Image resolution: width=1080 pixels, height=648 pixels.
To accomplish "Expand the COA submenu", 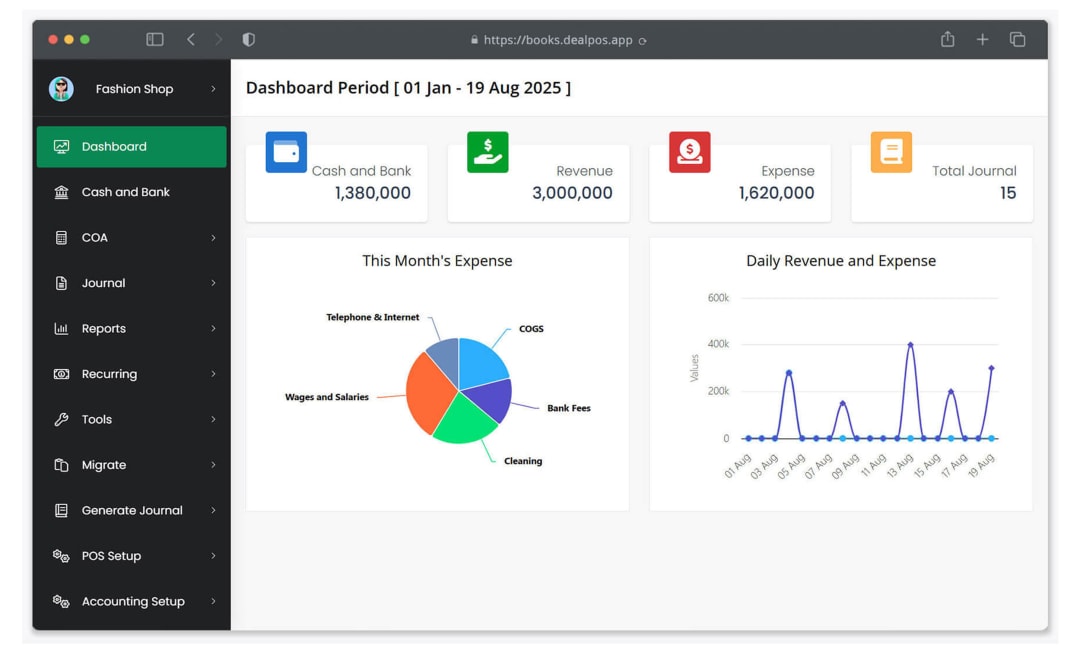I will click(213, 238).
